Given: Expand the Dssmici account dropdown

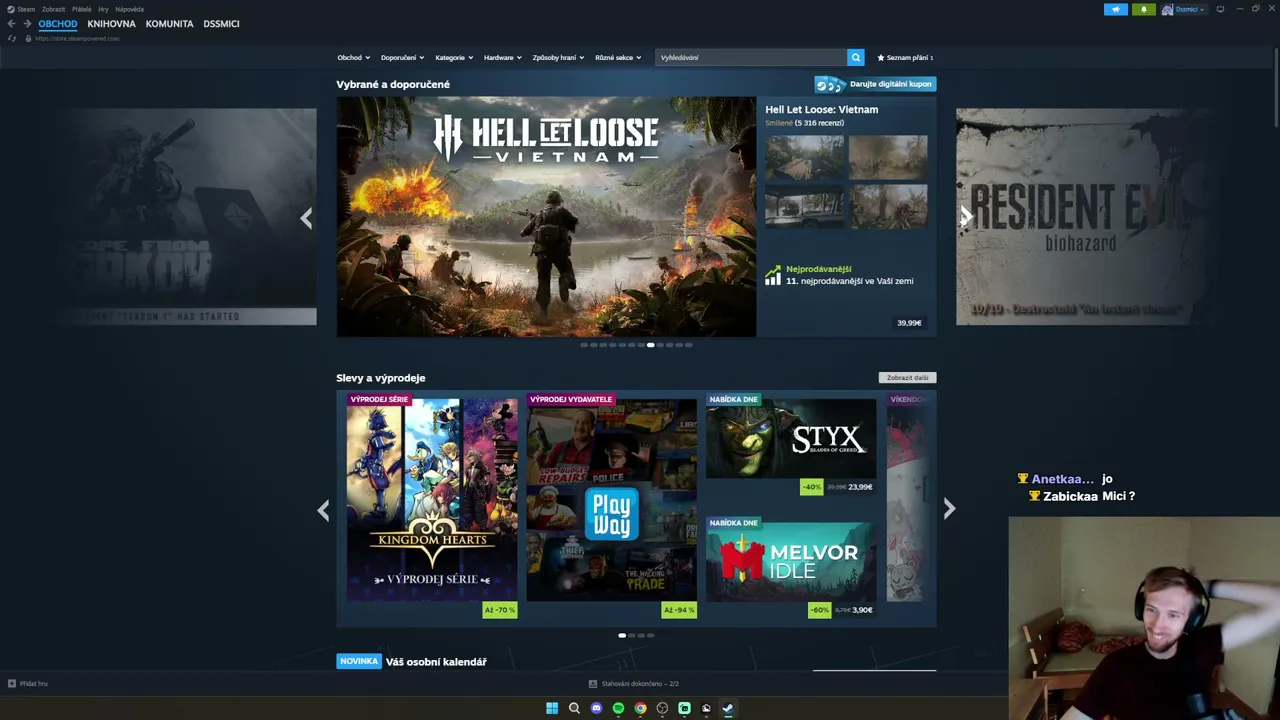Looking at the screenshot, I should click(x=1190, y=9).
